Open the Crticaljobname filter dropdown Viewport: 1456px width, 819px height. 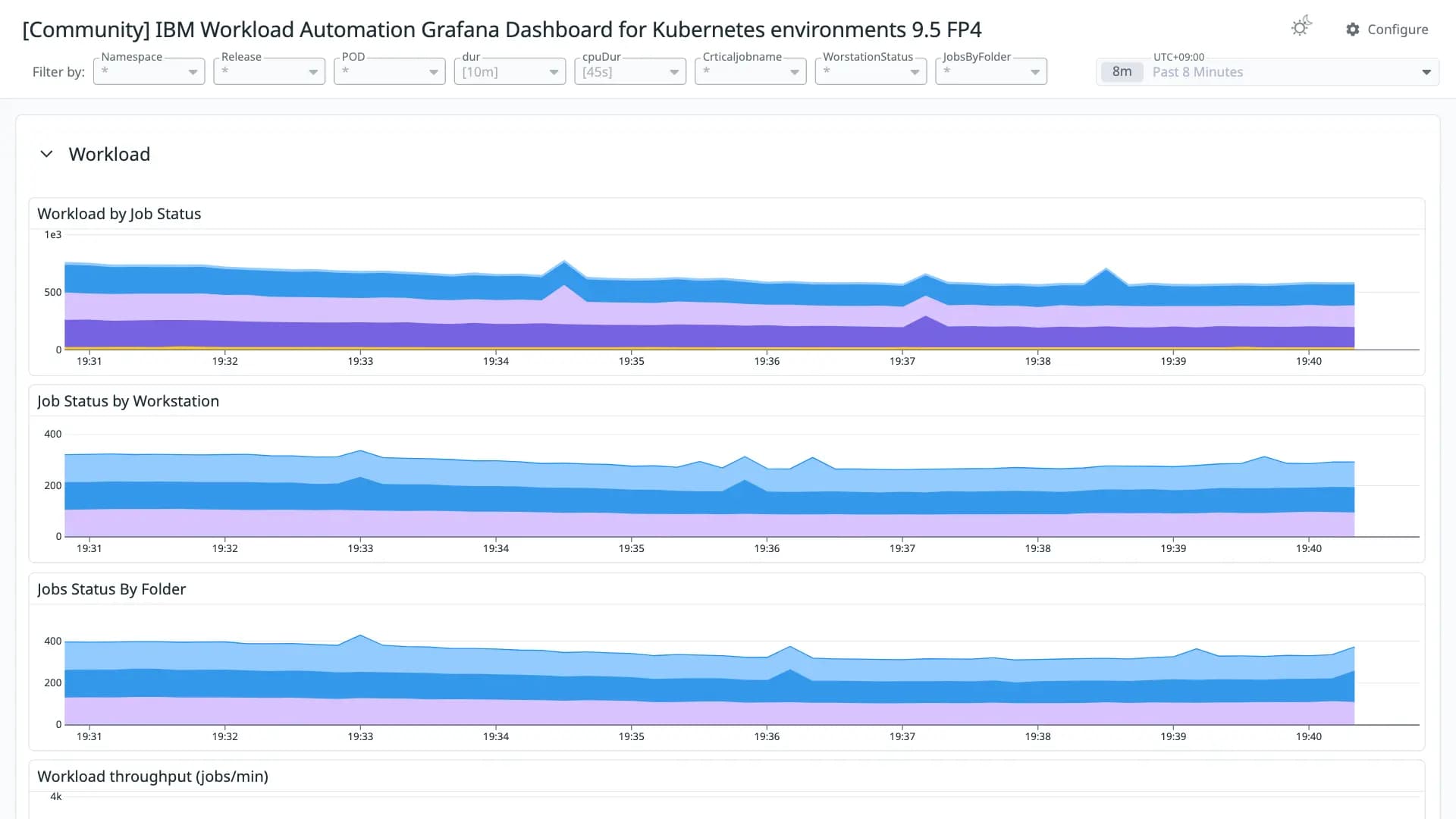[x=750, y=71]
